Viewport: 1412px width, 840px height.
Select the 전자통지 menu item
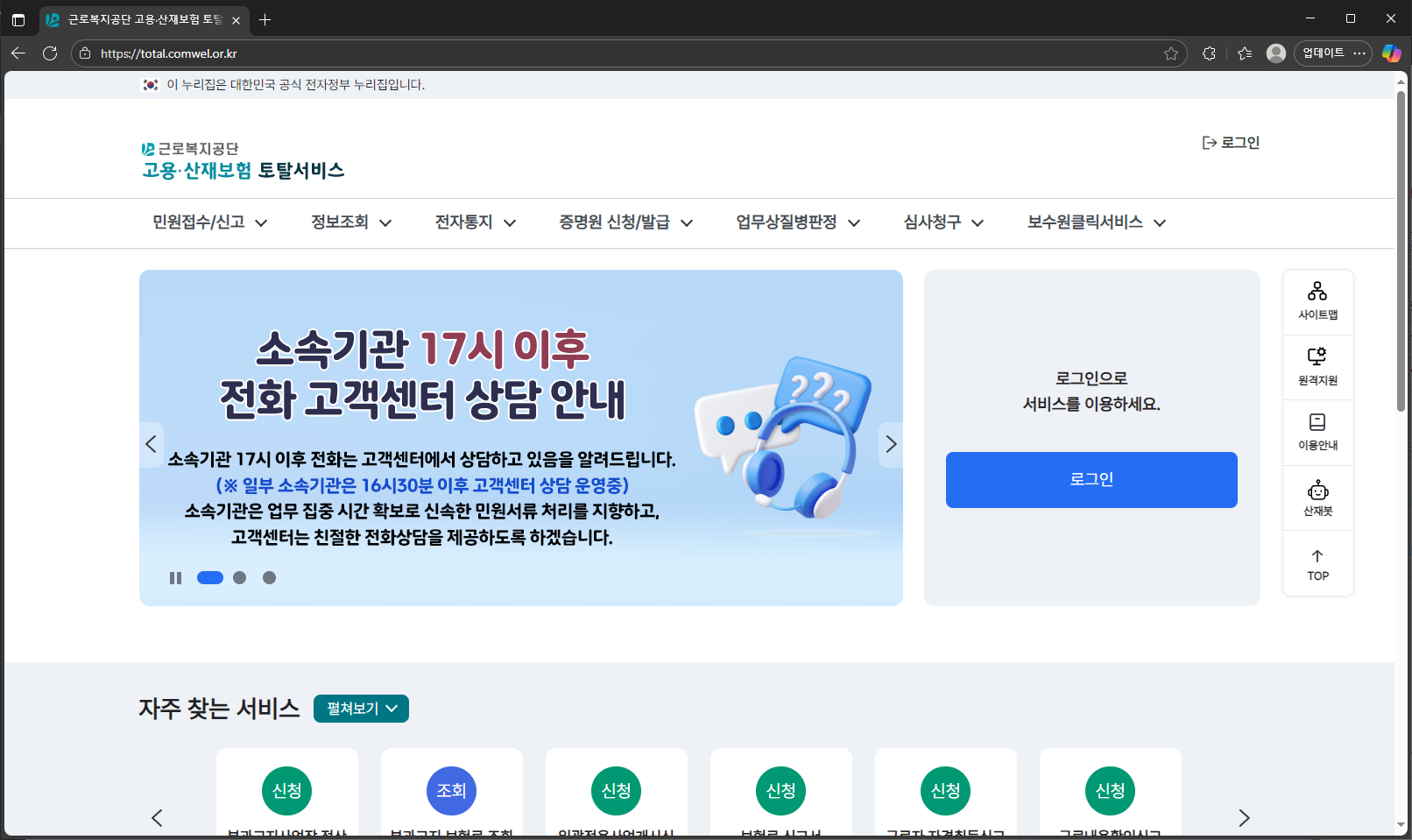[473, 222]
